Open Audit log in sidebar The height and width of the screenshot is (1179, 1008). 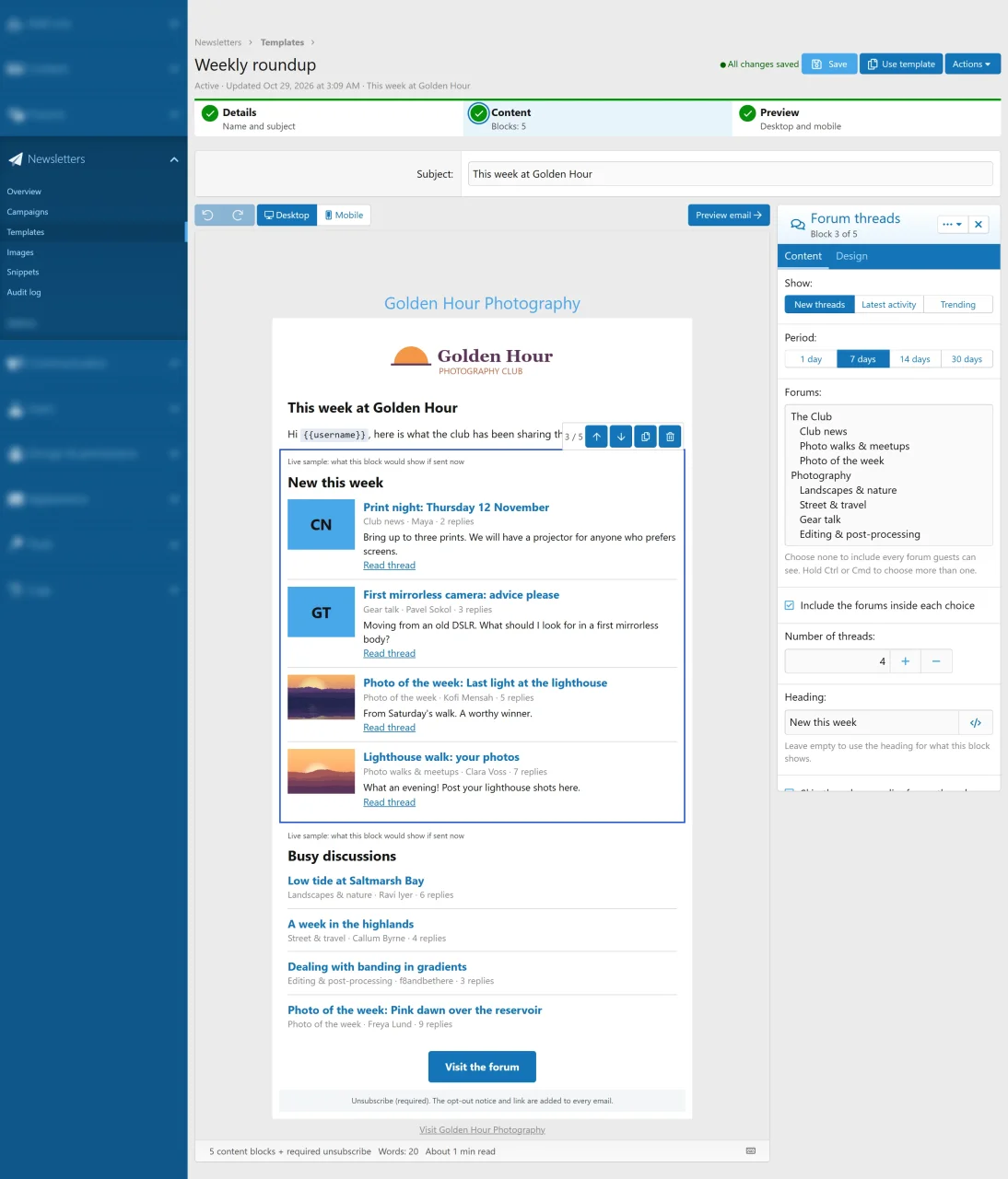click(x=24, y=293)
